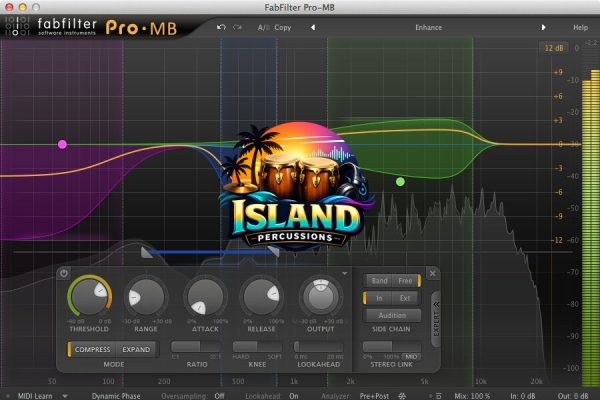The height and width of the screenshot is (400, 600).
Task: Click the blue frequency range bar
Action: tap(210, 252)
